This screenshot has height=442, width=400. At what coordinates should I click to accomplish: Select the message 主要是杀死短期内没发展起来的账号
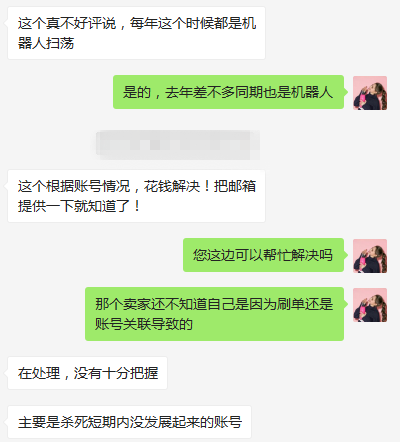click(x=129, y=422)
